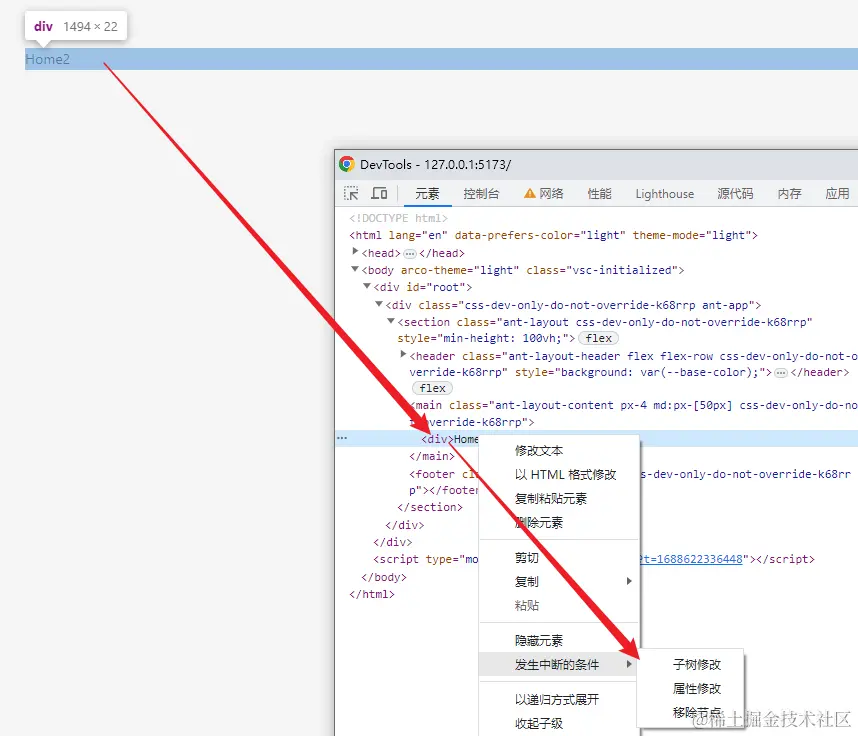This screenshot has width=858, height=736.
Task: Open the 复制 submenu arrow
Action: click(x=629, y=581)
